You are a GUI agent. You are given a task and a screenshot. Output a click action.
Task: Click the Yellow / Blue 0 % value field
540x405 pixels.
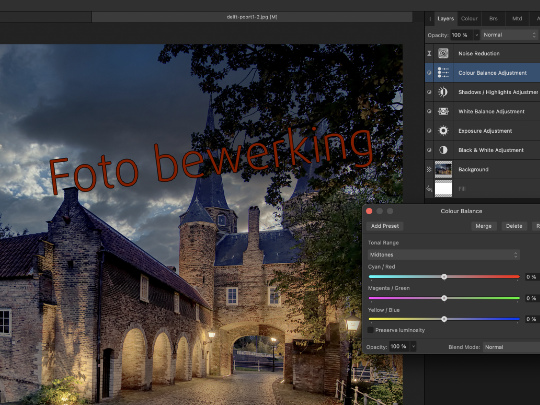click(532, 319)
